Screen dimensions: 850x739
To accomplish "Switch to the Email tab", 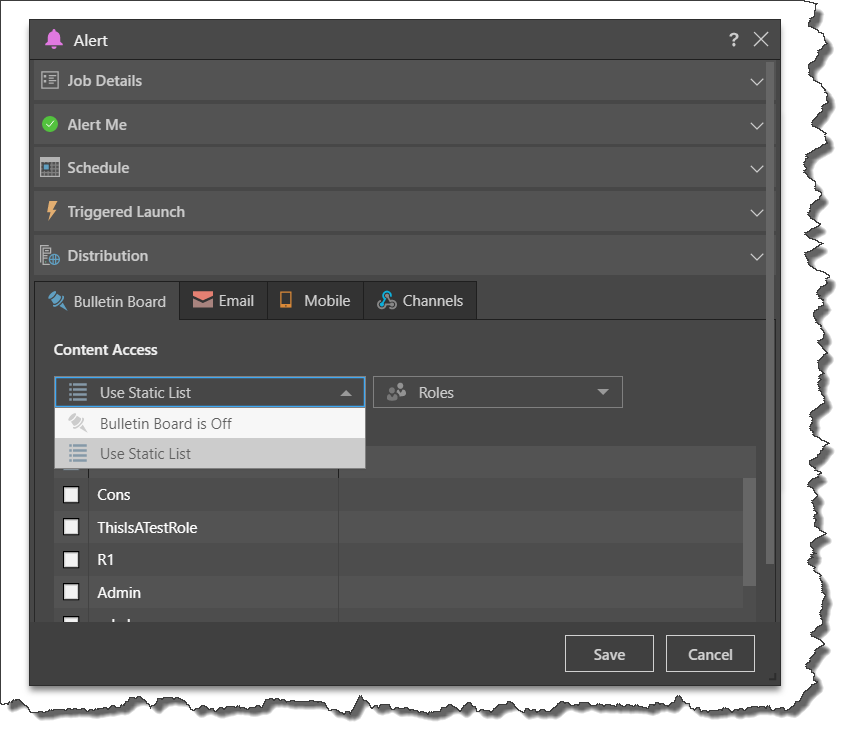I will pyautogui.click(x=224, y=301).
